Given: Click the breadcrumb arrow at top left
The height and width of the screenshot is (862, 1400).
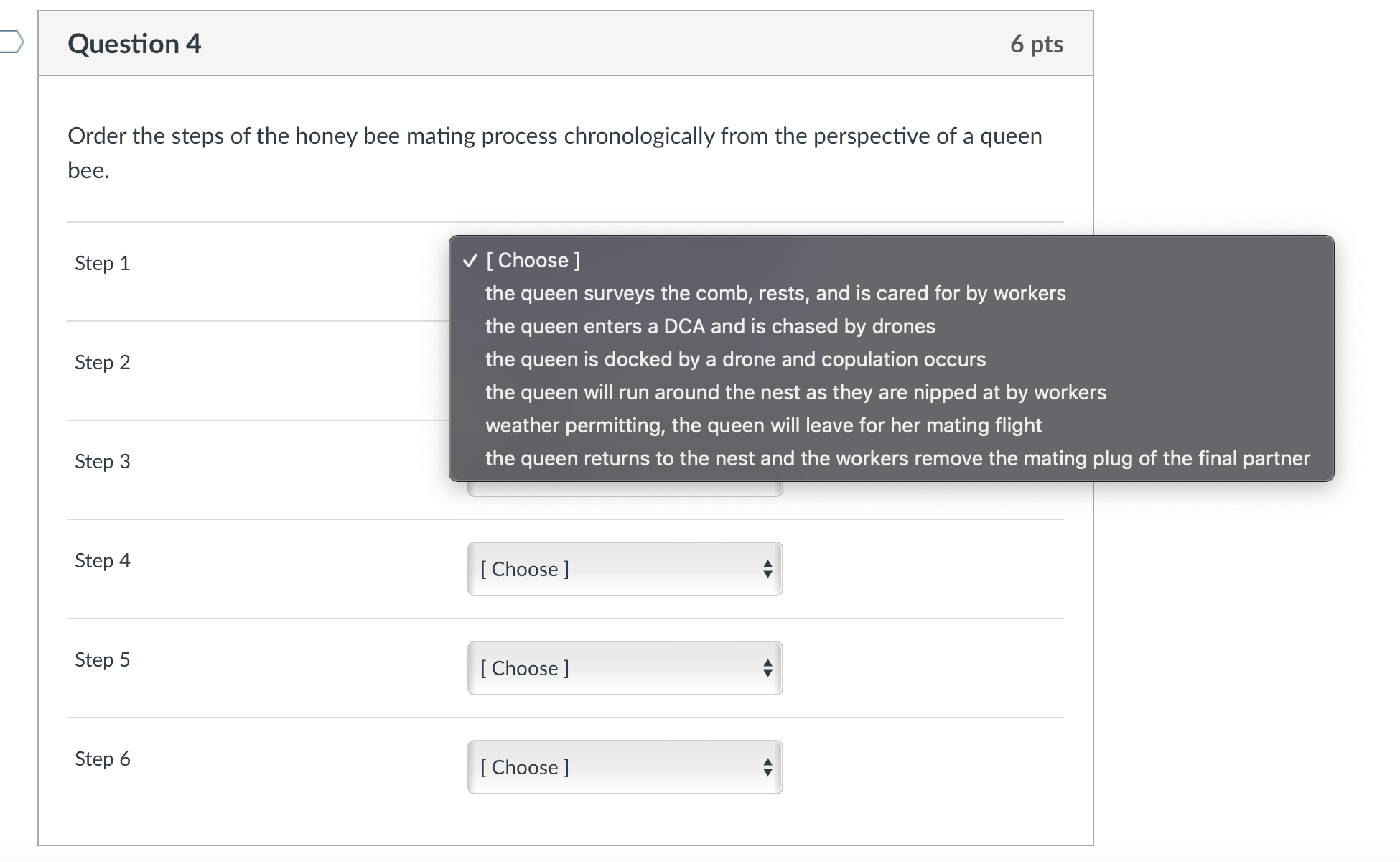Looking at the screenshot, I should coord(10,41).
